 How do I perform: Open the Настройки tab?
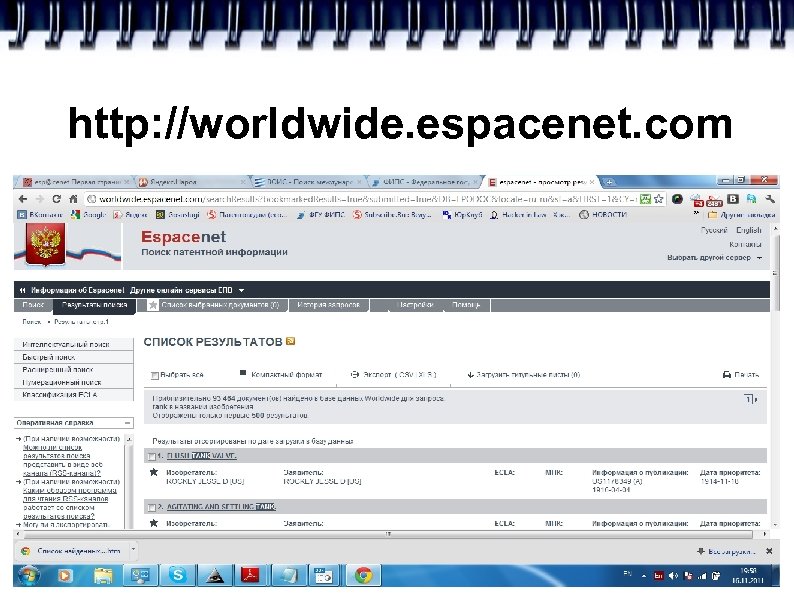coord(415,305)
